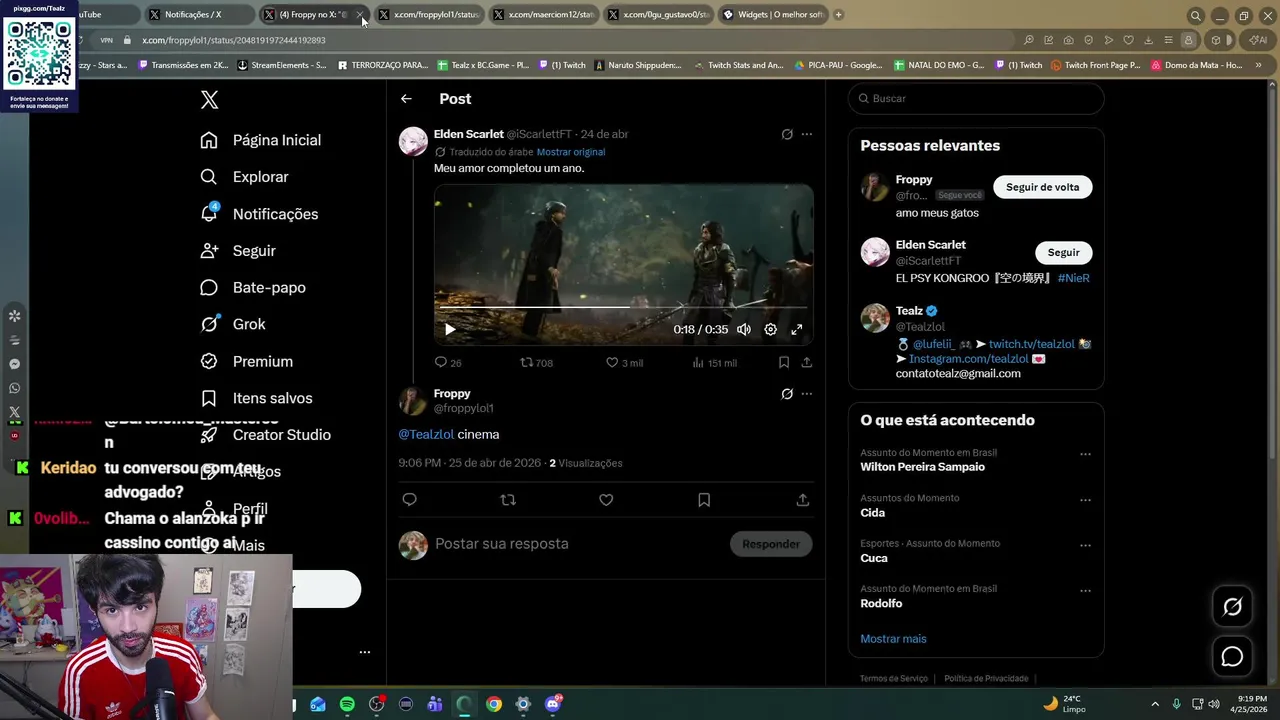Open StreamElements bookmark
Viewport: 1280px width, 720px height.
pos(281,65)
